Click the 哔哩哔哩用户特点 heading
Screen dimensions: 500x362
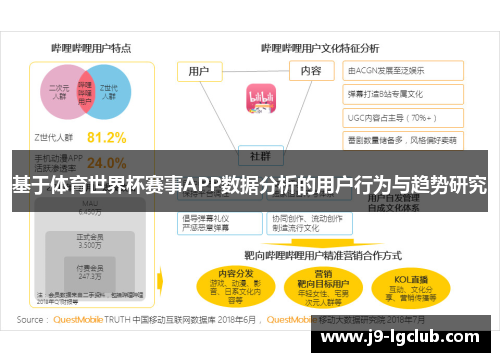(91, 48)
